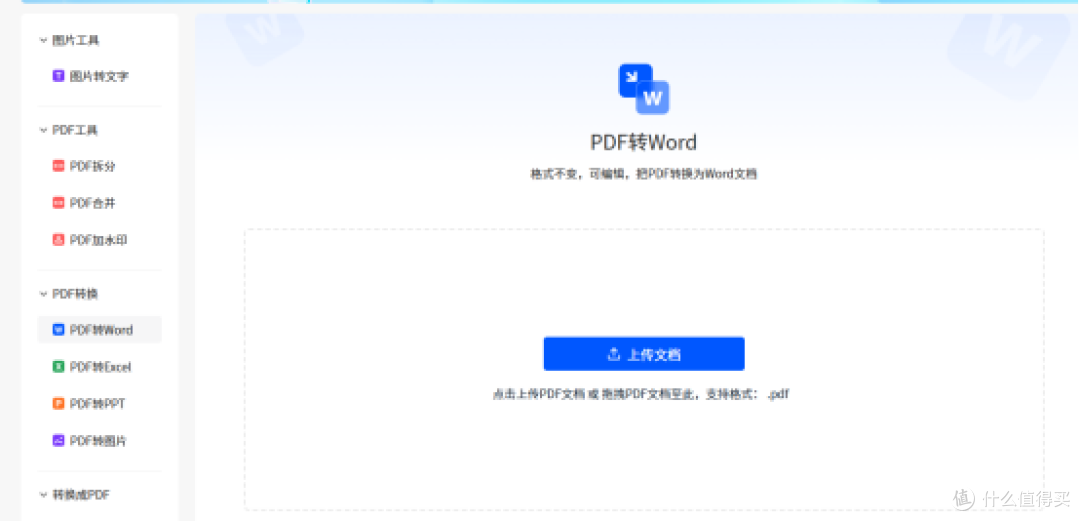Click the 图片工具 section header

[76, 41]
